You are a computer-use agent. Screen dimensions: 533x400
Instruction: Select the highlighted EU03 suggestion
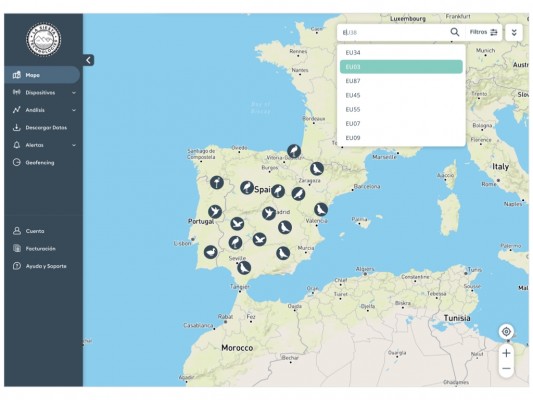point(401,67)
